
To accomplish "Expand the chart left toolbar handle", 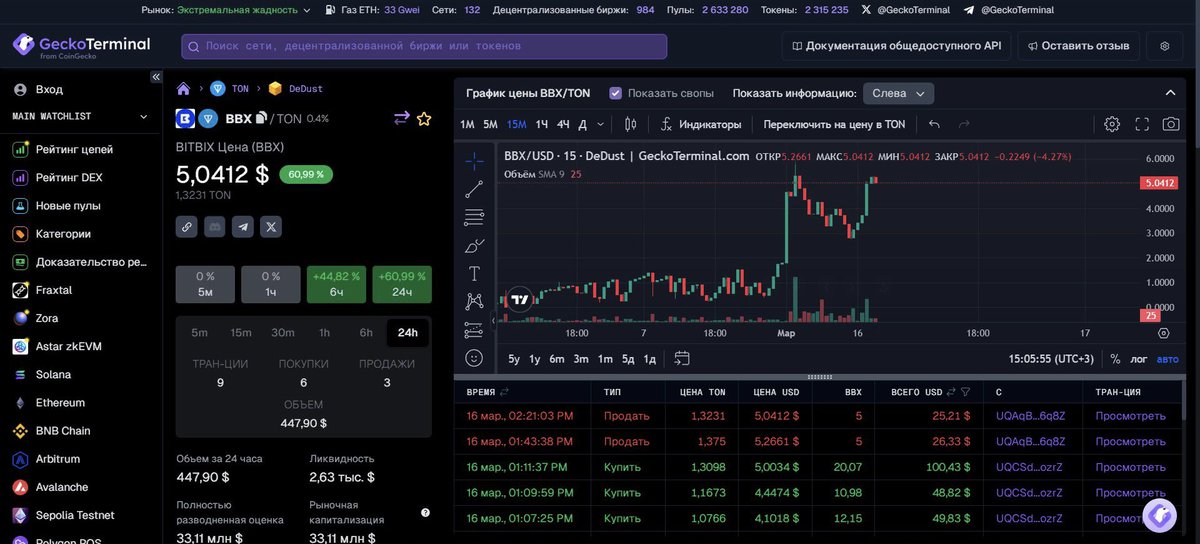I will tap(492, 321).
